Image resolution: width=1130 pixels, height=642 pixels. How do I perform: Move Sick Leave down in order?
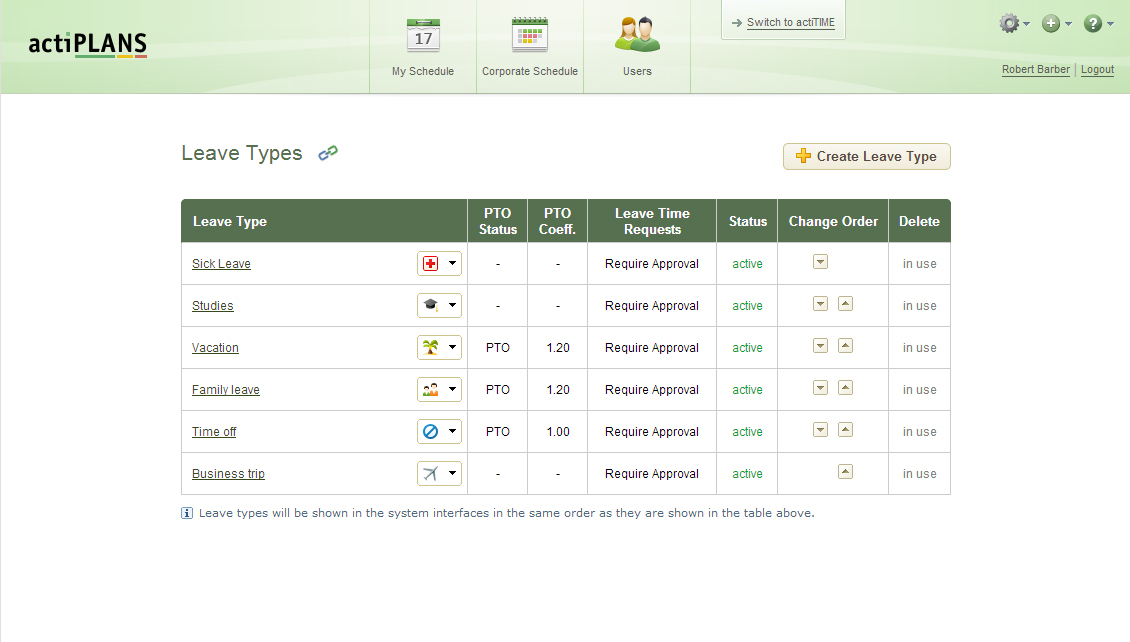(820, 262)
